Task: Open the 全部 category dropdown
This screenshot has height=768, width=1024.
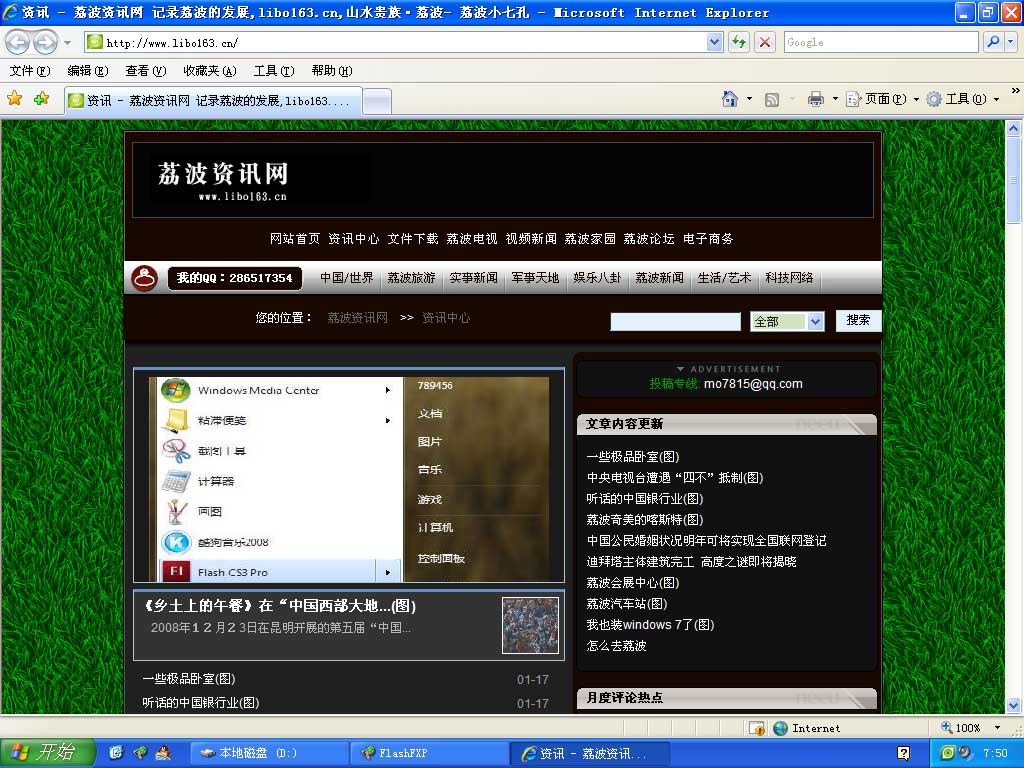Action: (787, 321)
